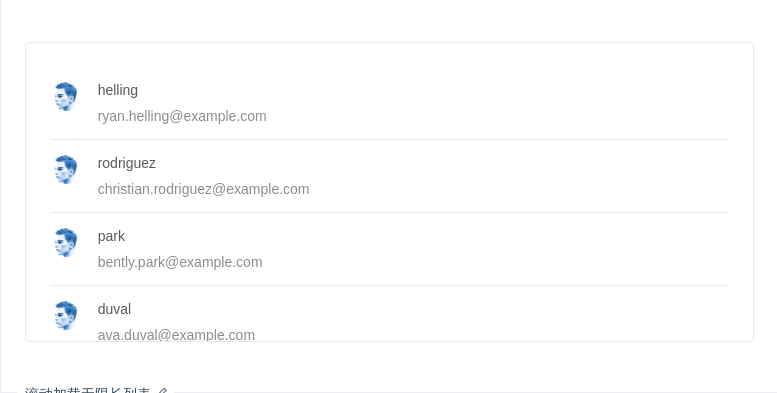Viewport: 777px width, 393px height.
Task: Open the helling name link
Action: pos(117,90)
